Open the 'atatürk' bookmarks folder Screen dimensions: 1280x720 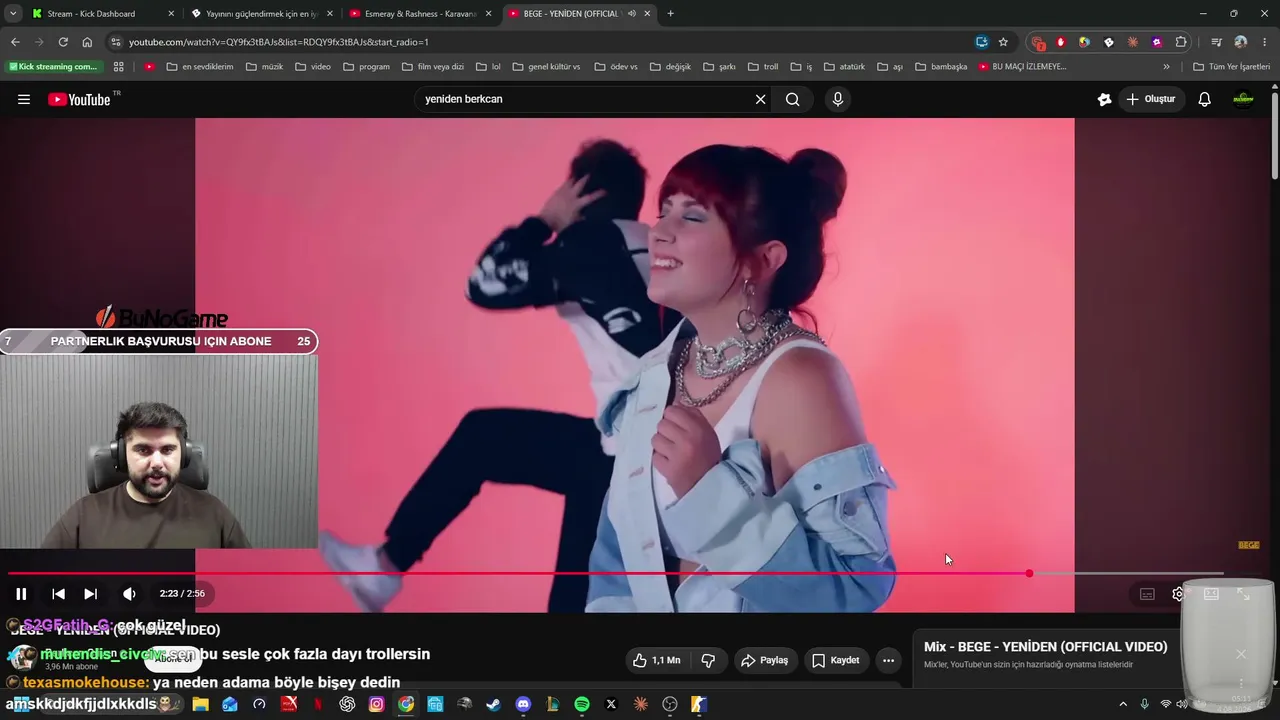[x=844, y=67]
